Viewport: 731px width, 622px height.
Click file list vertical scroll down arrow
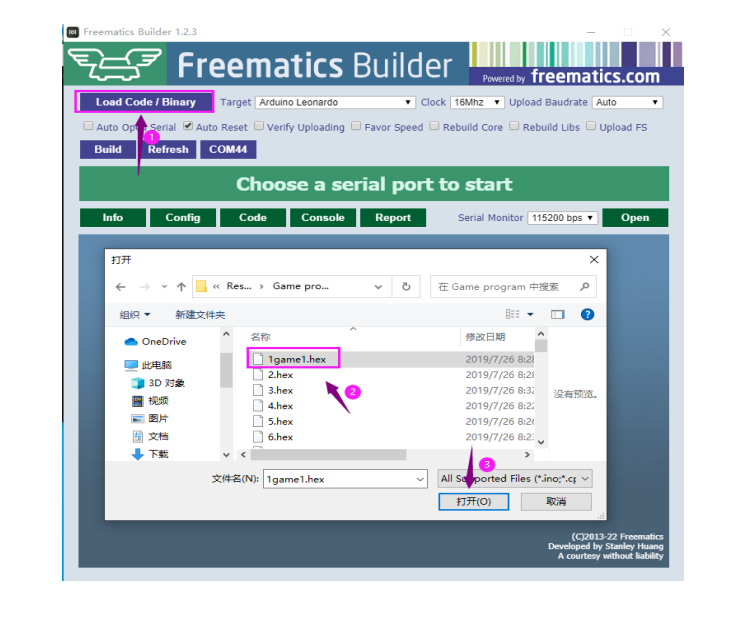(x=541, y=442)
